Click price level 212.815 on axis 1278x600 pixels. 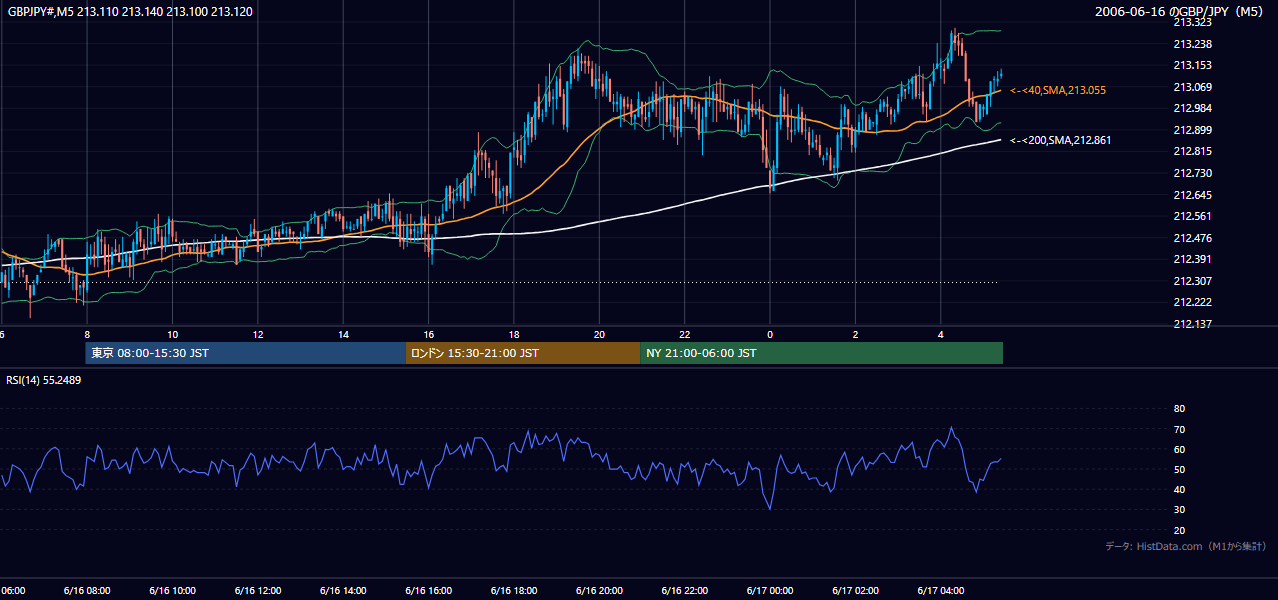(1192, 151)
